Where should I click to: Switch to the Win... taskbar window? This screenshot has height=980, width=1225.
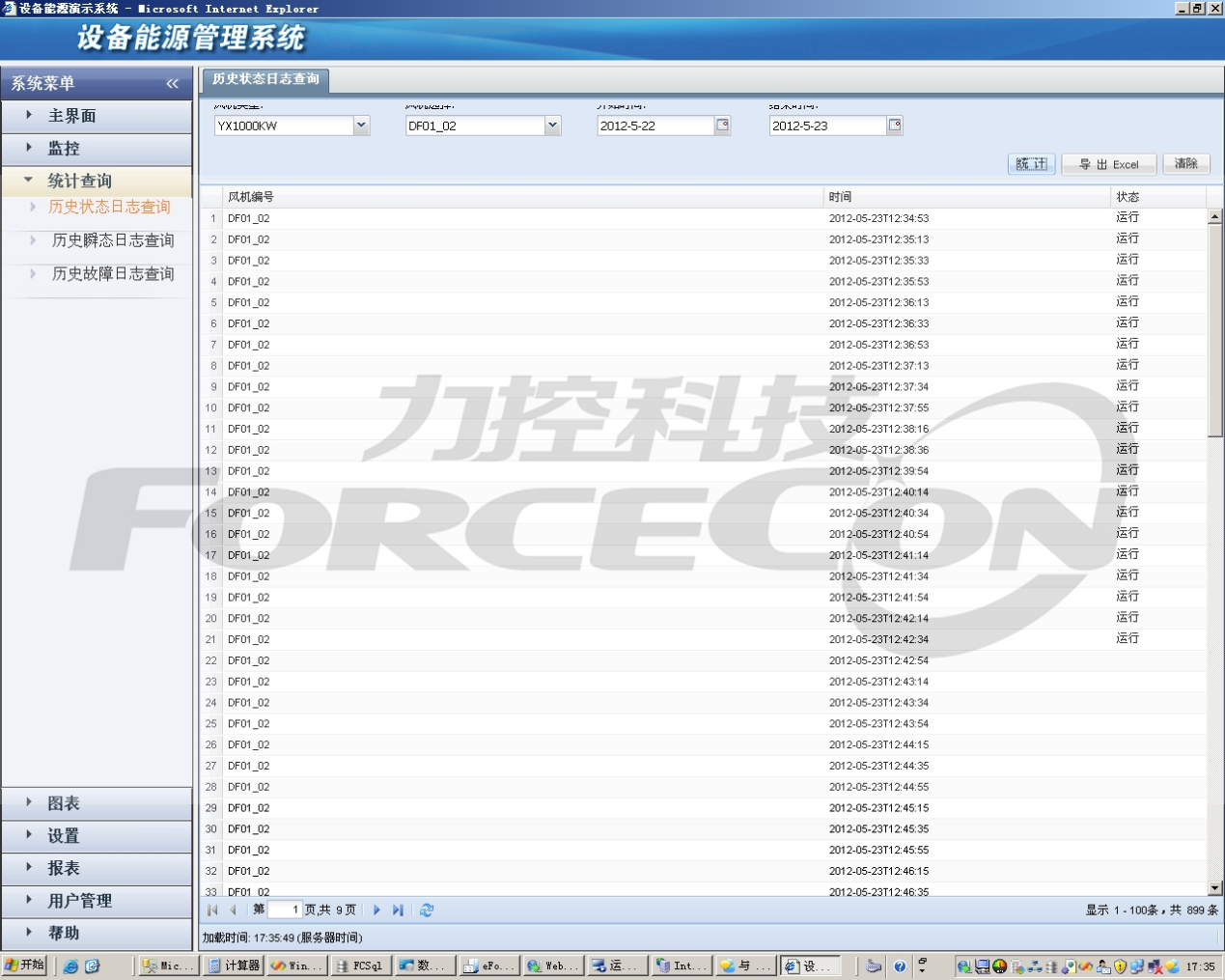[296, 966]
